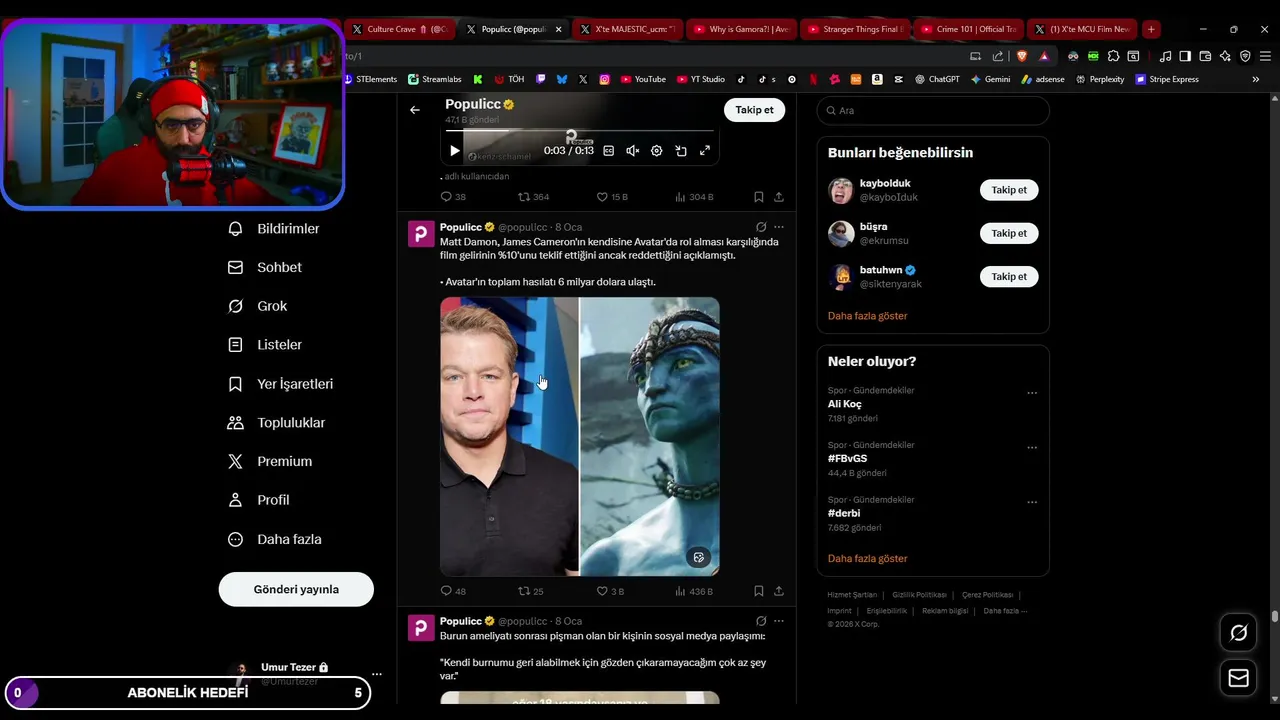Click the Gönderi yayınla button
This screenshot has height=720, width=1280.
296,589
